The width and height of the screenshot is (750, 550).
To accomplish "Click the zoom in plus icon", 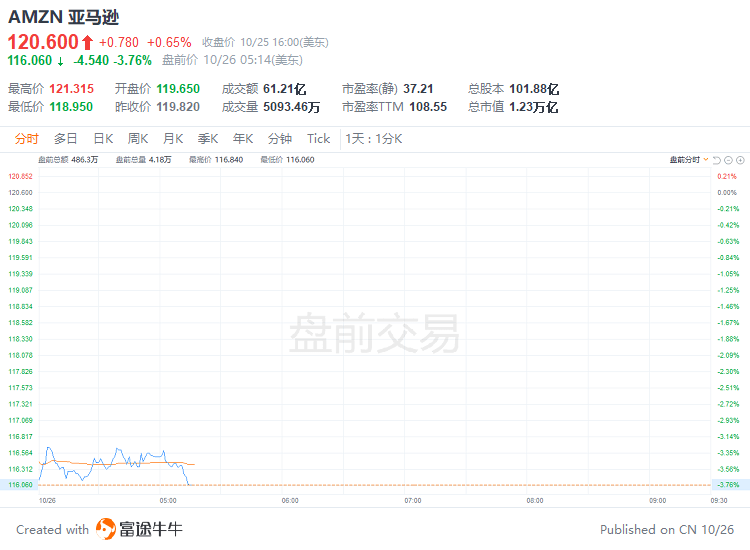I will click(x=740, y=160).
